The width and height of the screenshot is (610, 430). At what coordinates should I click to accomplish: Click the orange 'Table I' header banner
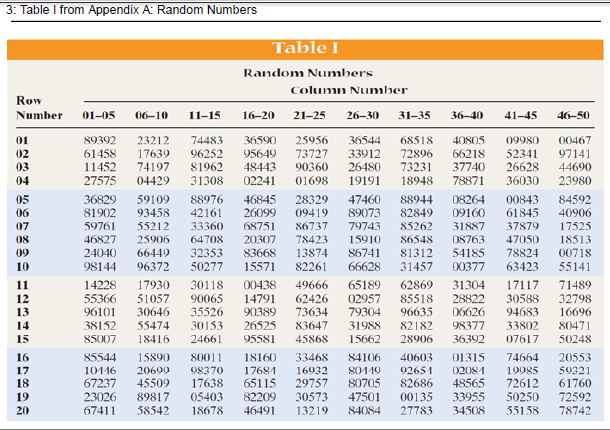tap(305, 49)
